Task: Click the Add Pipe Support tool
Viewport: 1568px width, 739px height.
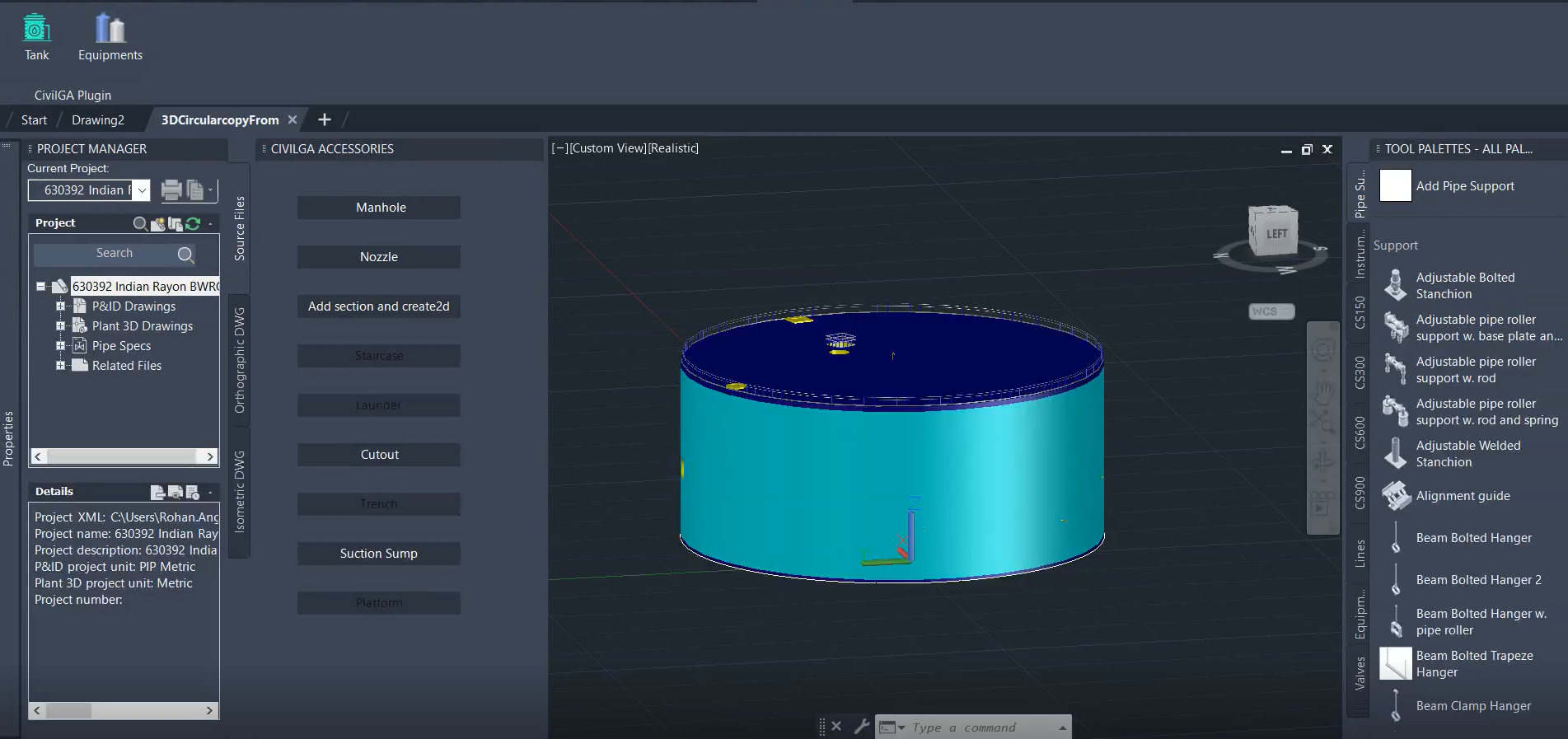Action: coord(1464,186)
